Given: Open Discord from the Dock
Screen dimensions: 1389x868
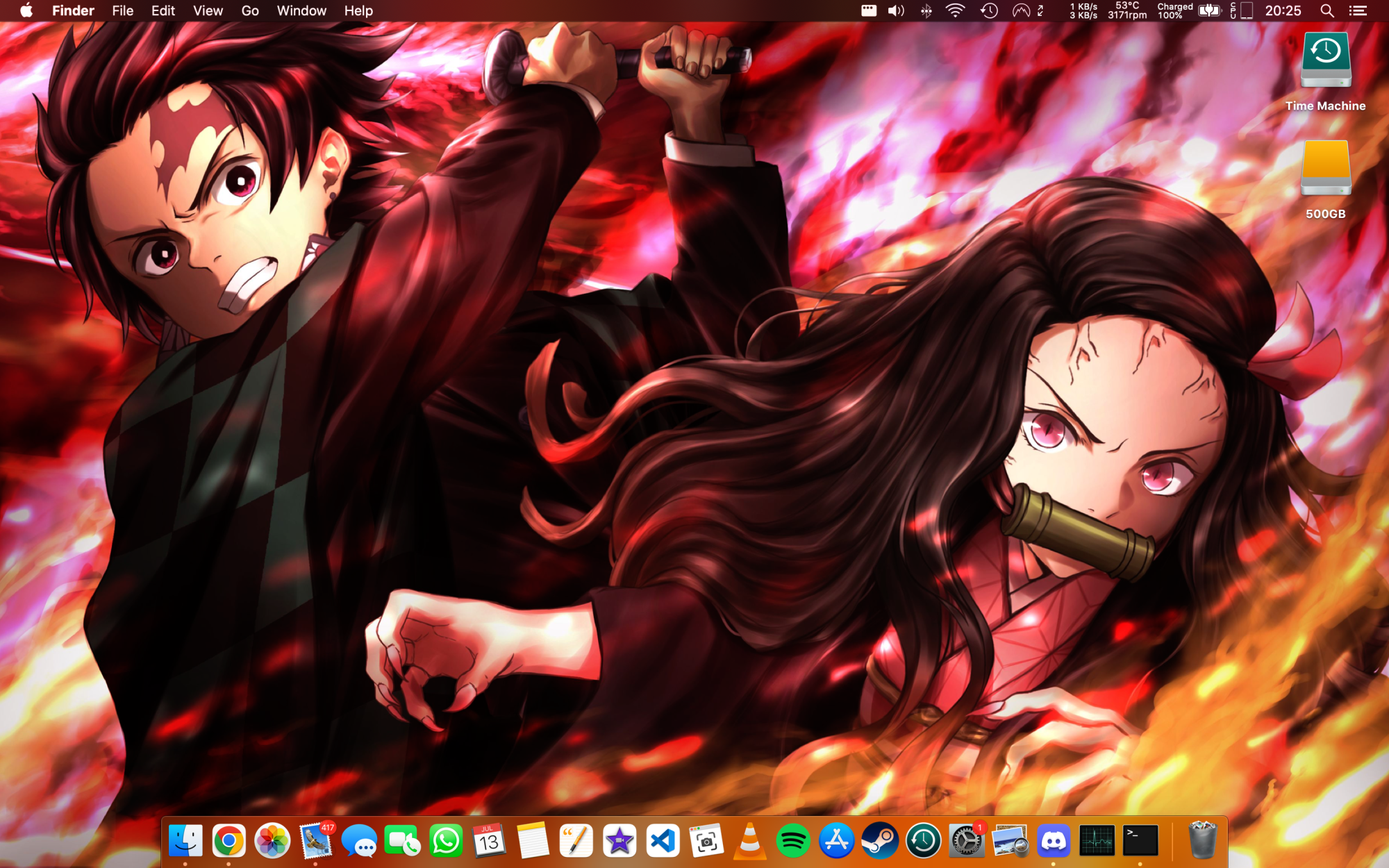Looking at the screenshot, I should [x=1054, y=841].
